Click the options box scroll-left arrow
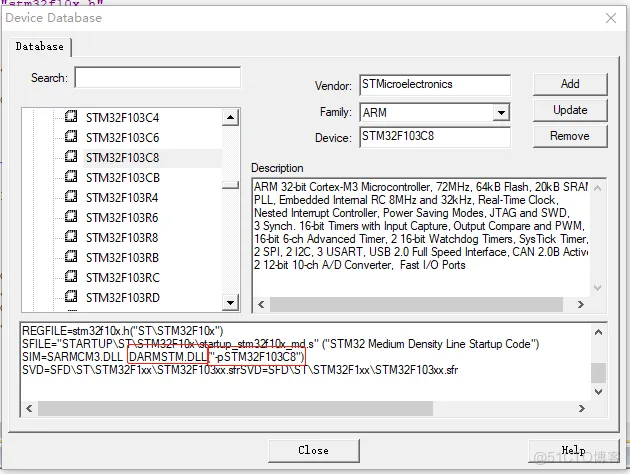Viewport: 630px width, 474px height. 29,409
